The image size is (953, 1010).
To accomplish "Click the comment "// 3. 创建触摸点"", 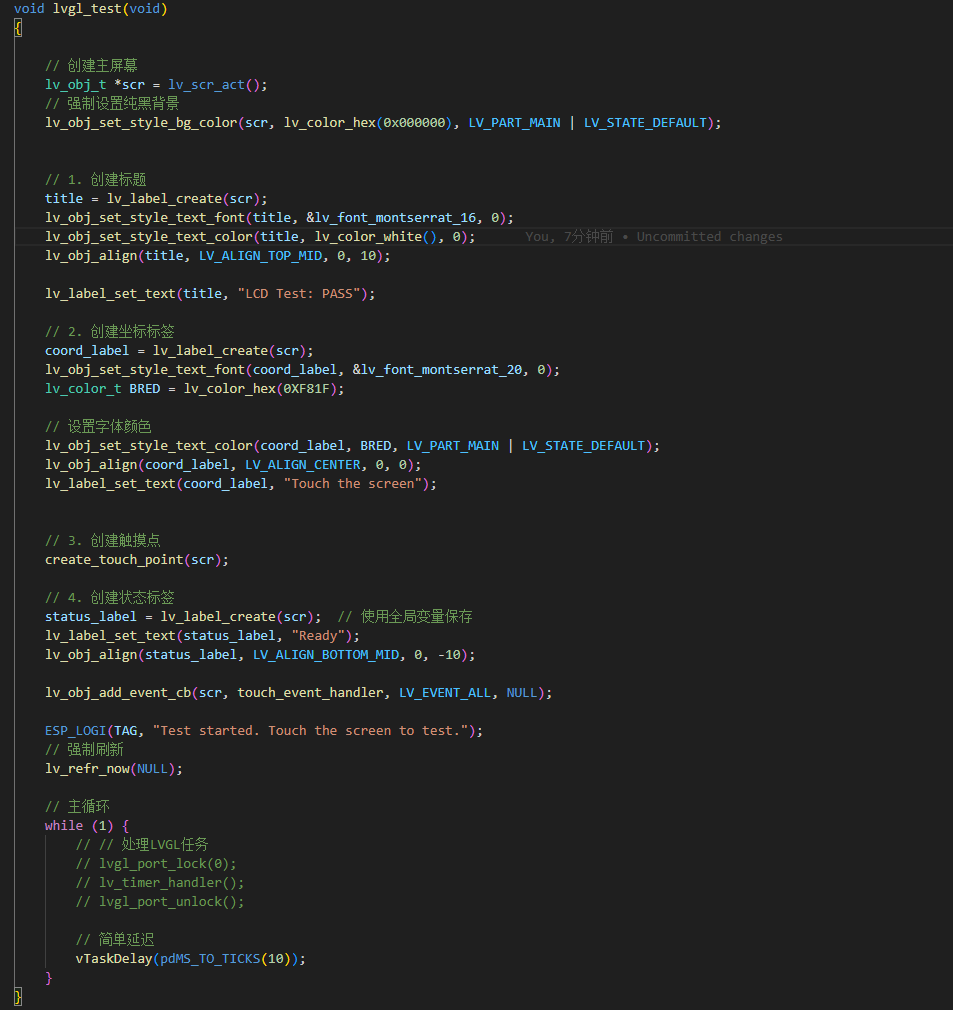I will point(102,540).
